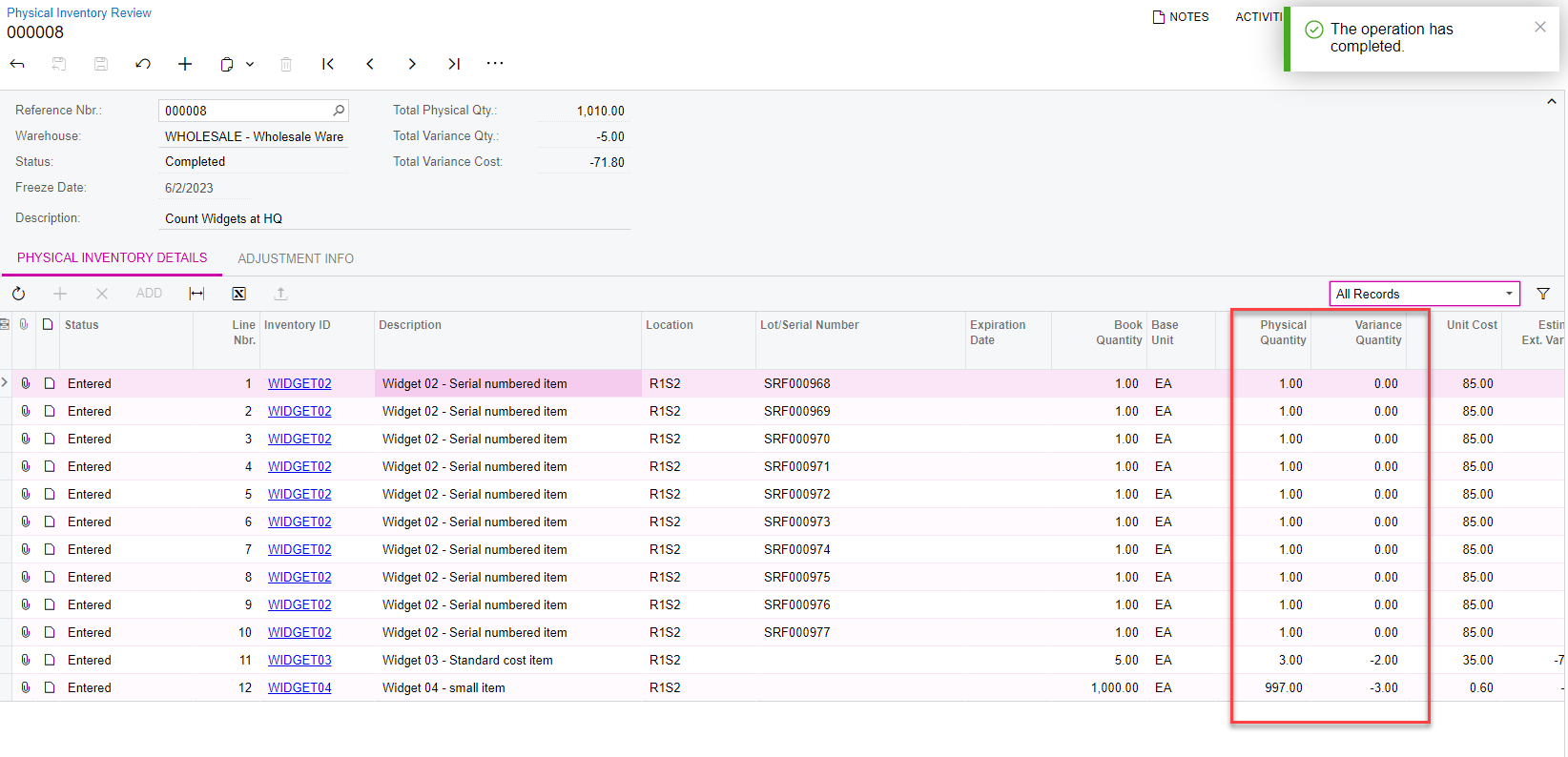The width and height of the screenshot is (1568, 757).
Task: Open WIDGET02 link in line 10
Action: (299, 632)
